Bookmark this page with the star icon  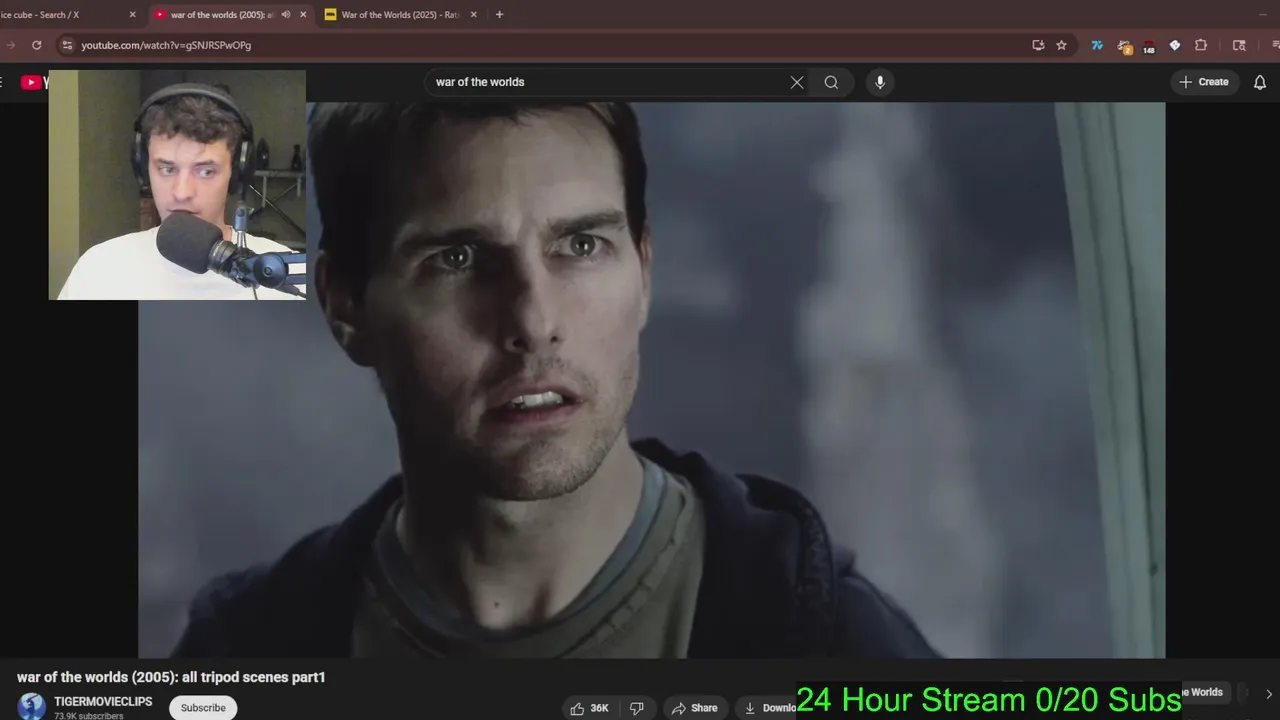(1062, 45)
